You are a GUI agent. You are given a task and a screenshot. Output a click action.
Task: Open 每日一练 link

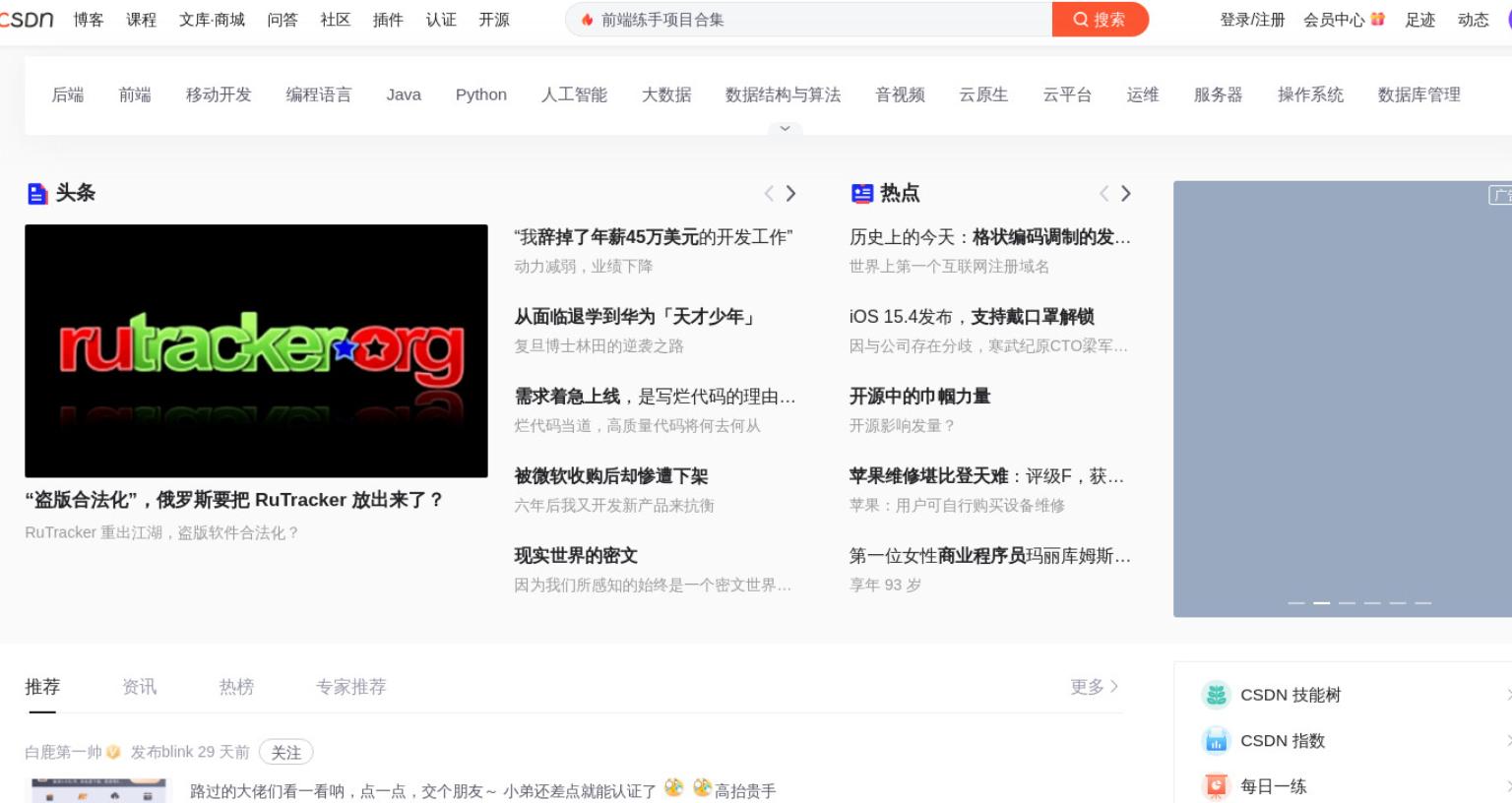click(x=1274, y=786)
